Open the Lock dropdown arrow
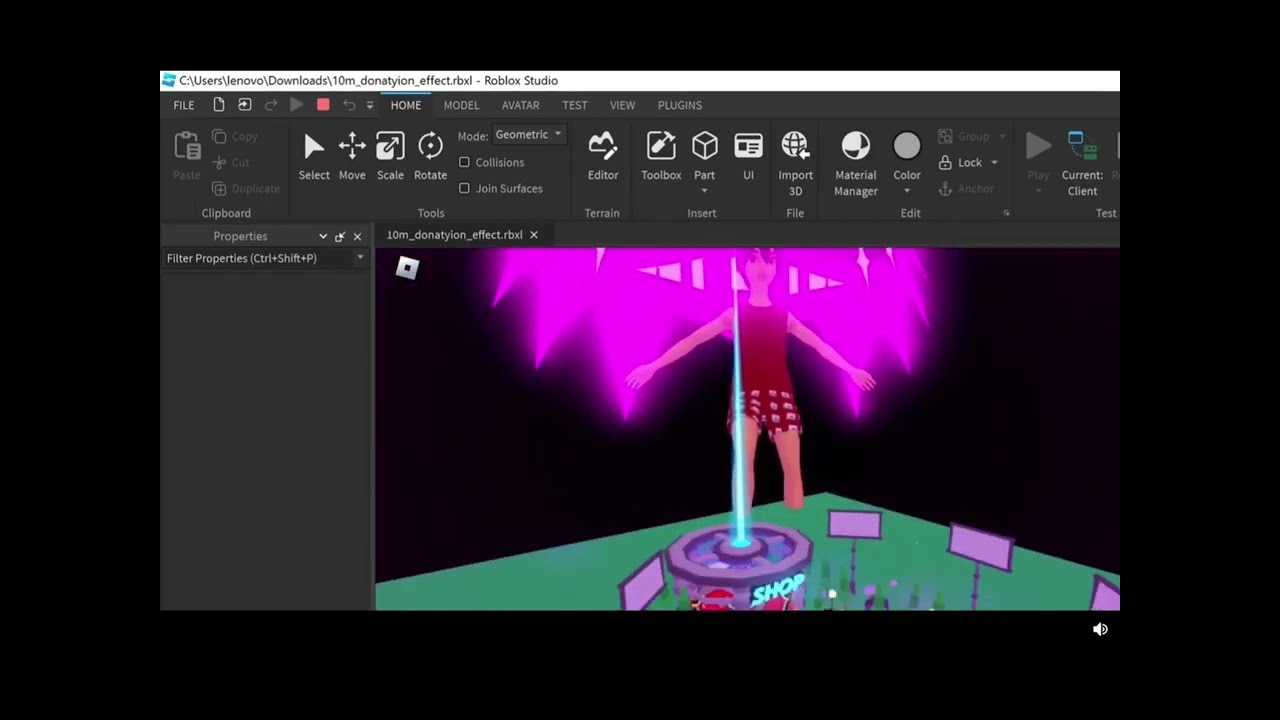Viewport: 1280px width, 720px height. point(994,162)
